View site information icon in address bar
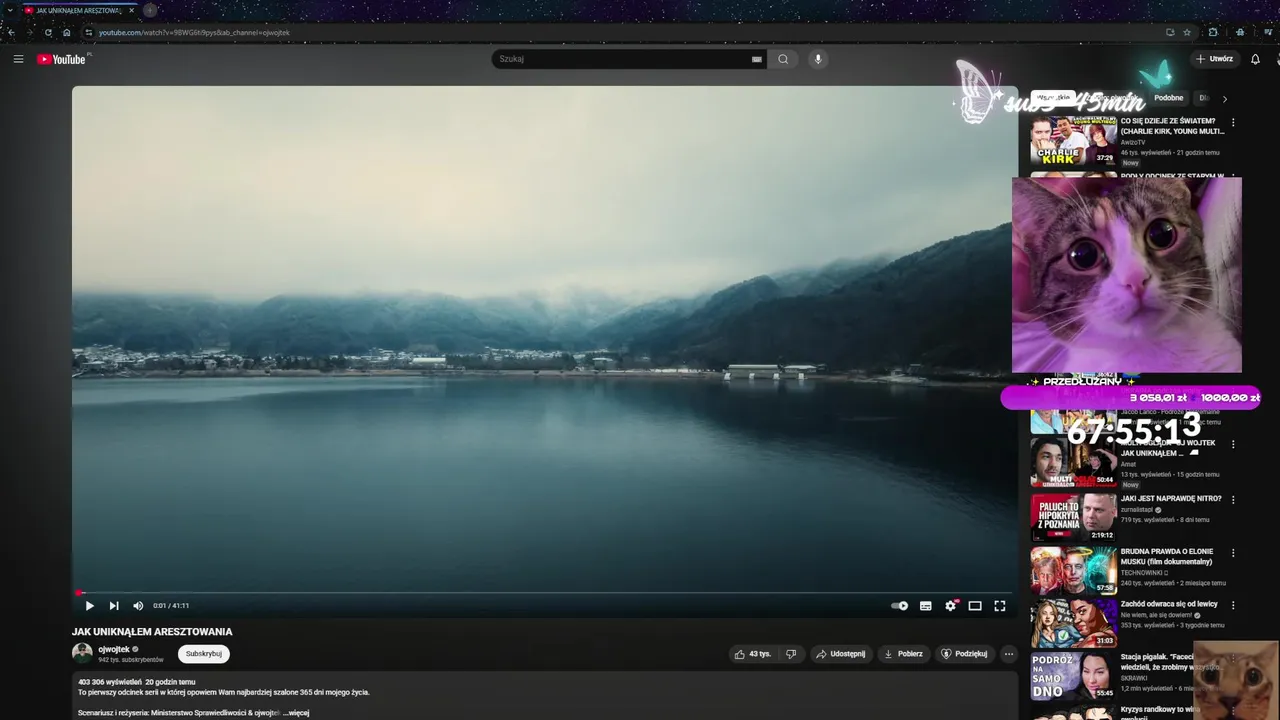 [88, 32]
